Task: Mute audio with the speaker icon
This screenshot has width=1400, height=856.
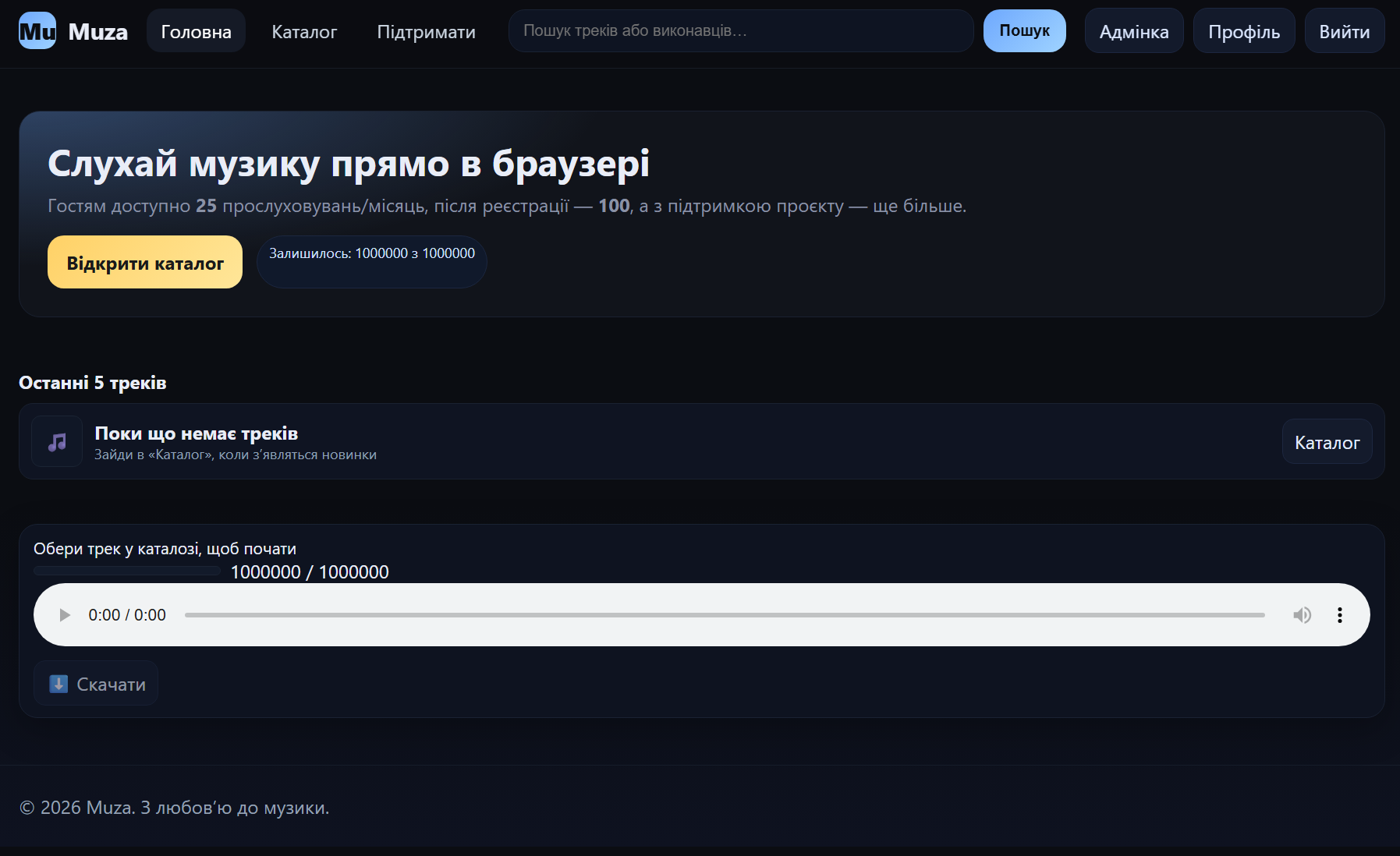Action: (x=1302, y=615)
